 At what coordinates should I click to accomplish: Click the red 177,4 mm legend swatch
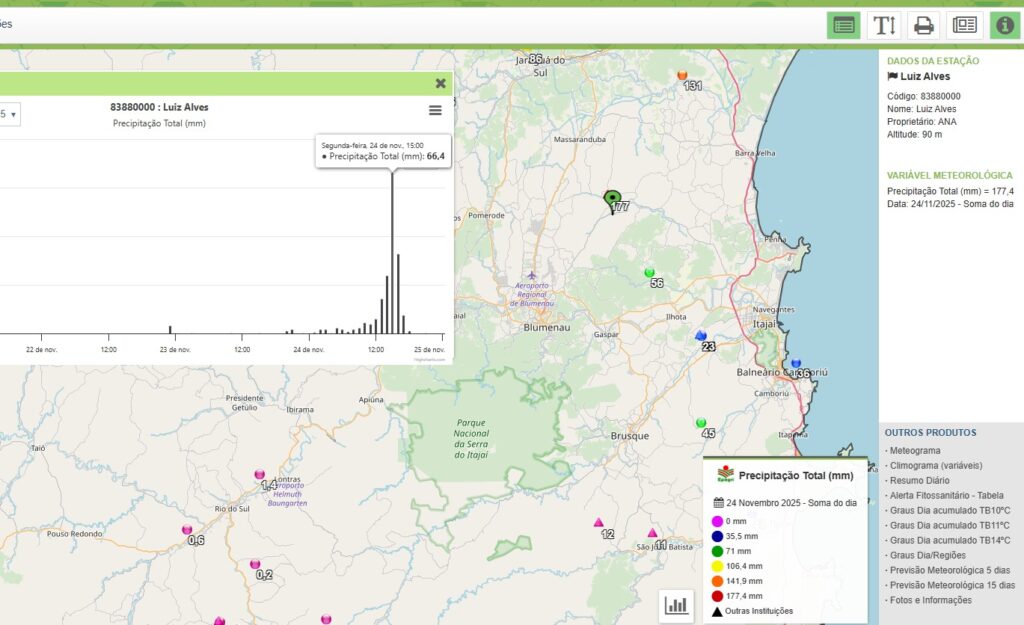tap(717, 595)
